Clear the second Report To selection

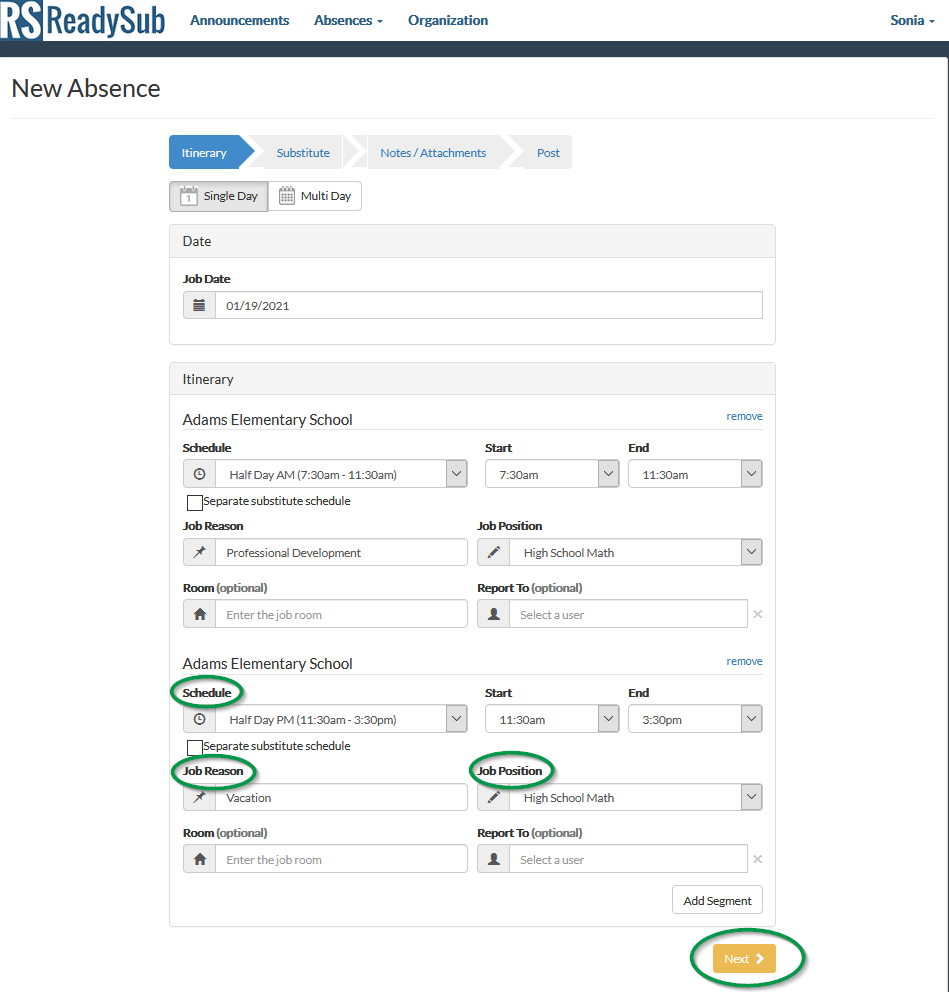(757, 858)
